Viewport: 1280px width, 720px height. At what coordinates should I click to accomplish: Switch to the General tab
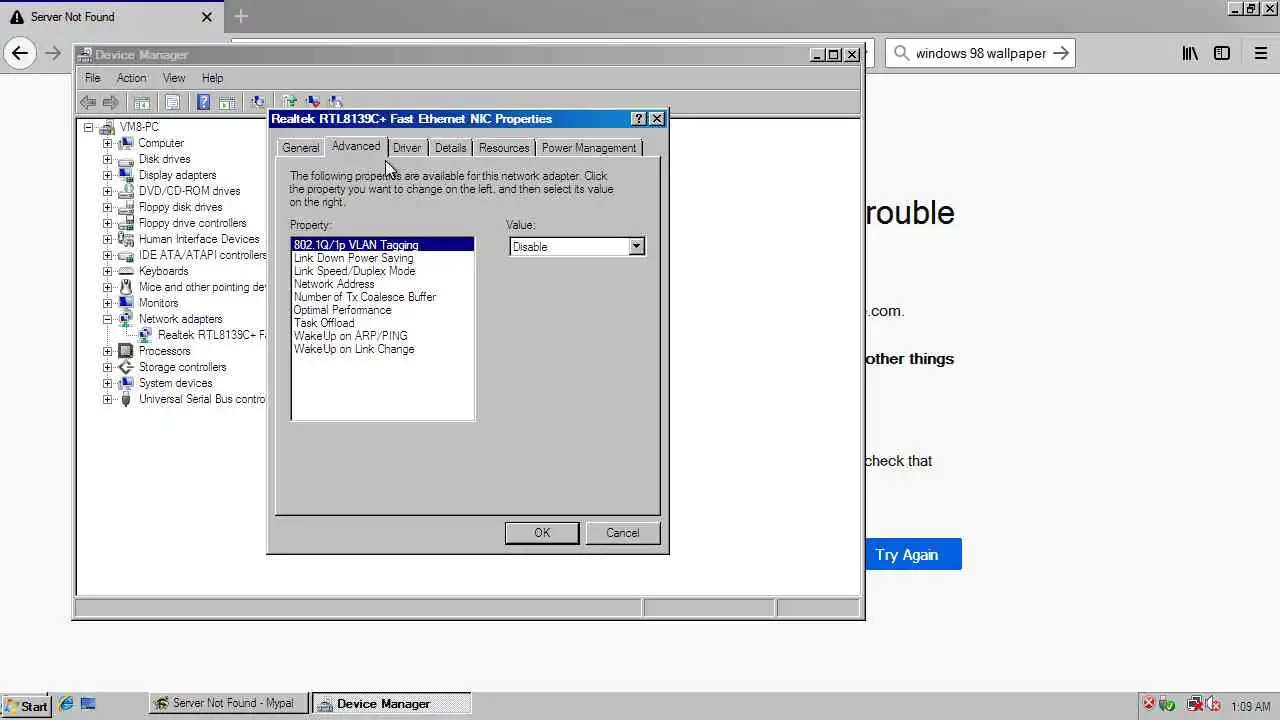click(300, 148)
